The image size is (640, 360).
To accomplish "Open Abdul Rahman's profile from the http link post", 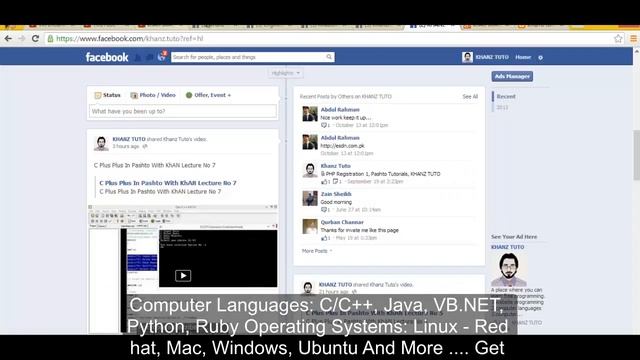I will point(340,138).
